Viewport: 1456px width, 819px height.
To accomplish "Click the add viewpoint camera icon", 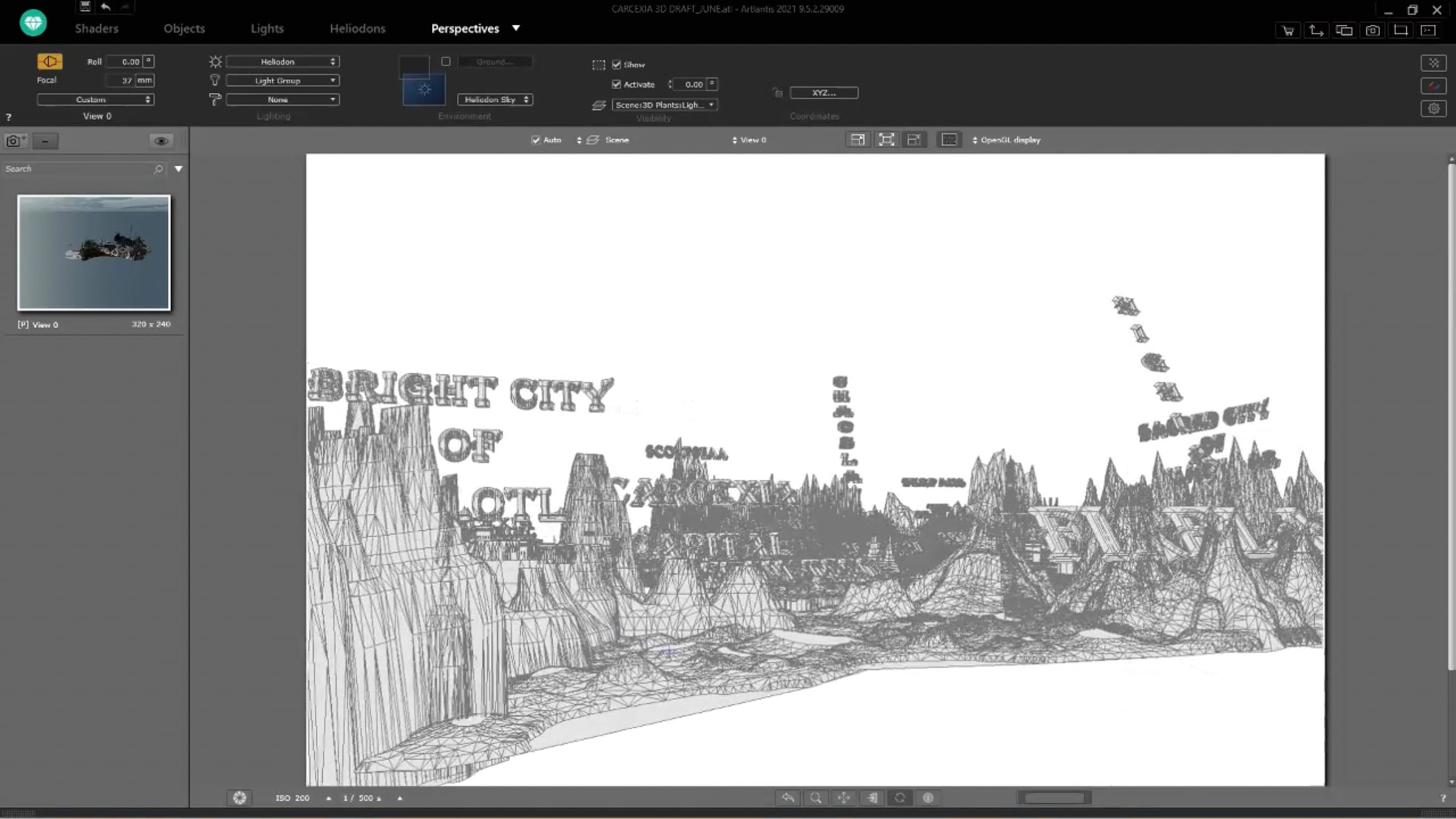I will pos(14,141).
